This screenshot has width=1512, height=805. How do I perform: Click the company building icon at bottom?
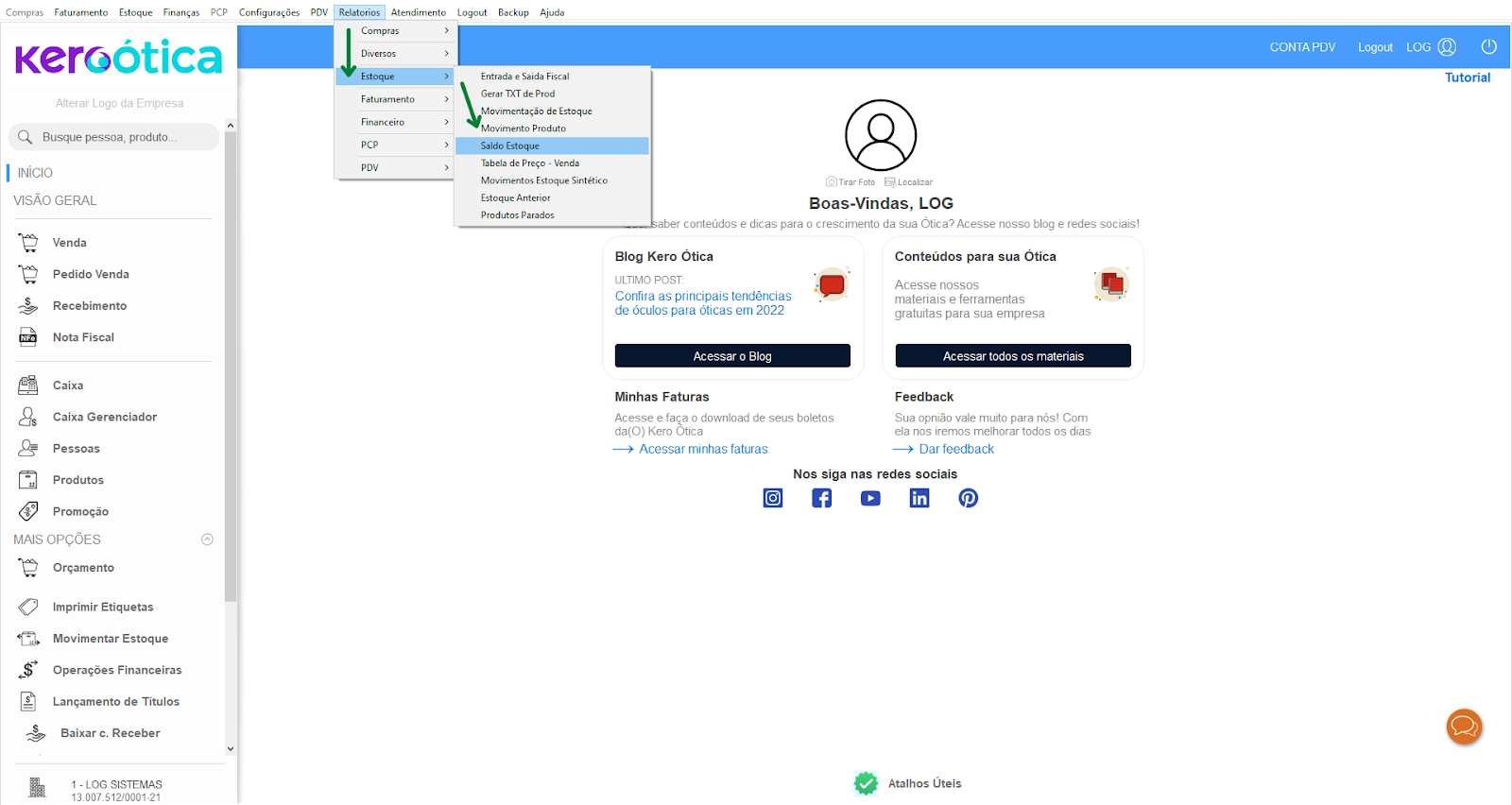click(x=37, y=787)
